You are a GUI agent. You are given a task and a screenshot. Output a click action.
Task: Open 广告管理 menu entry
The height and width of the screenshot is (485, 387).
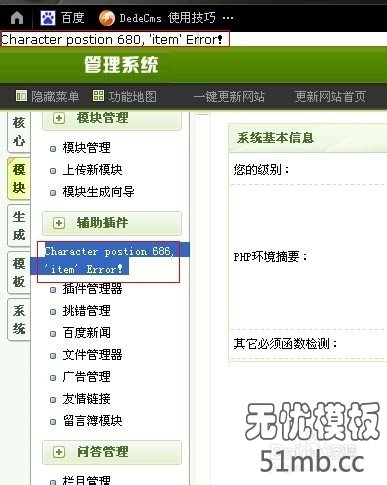(x=86, y=377)
